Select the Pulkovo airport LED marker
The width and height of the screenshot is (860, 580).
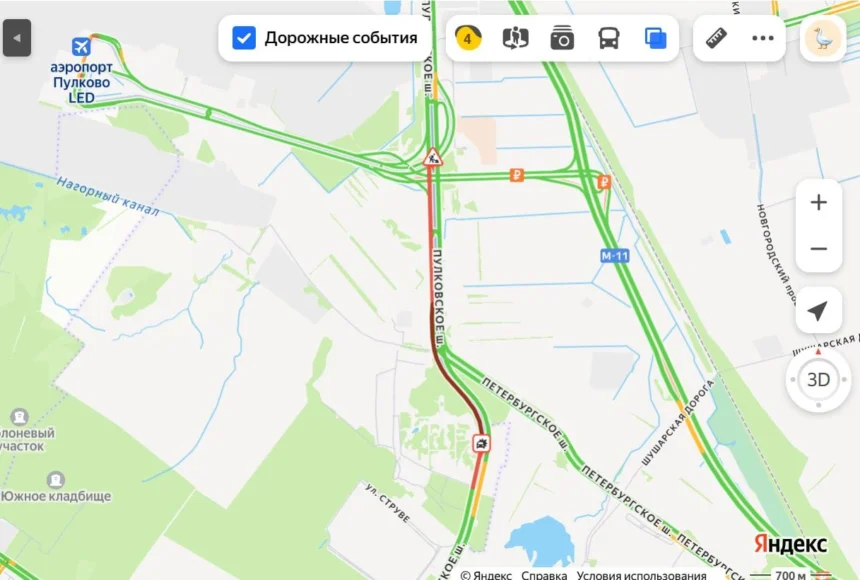tap(81, 47)
